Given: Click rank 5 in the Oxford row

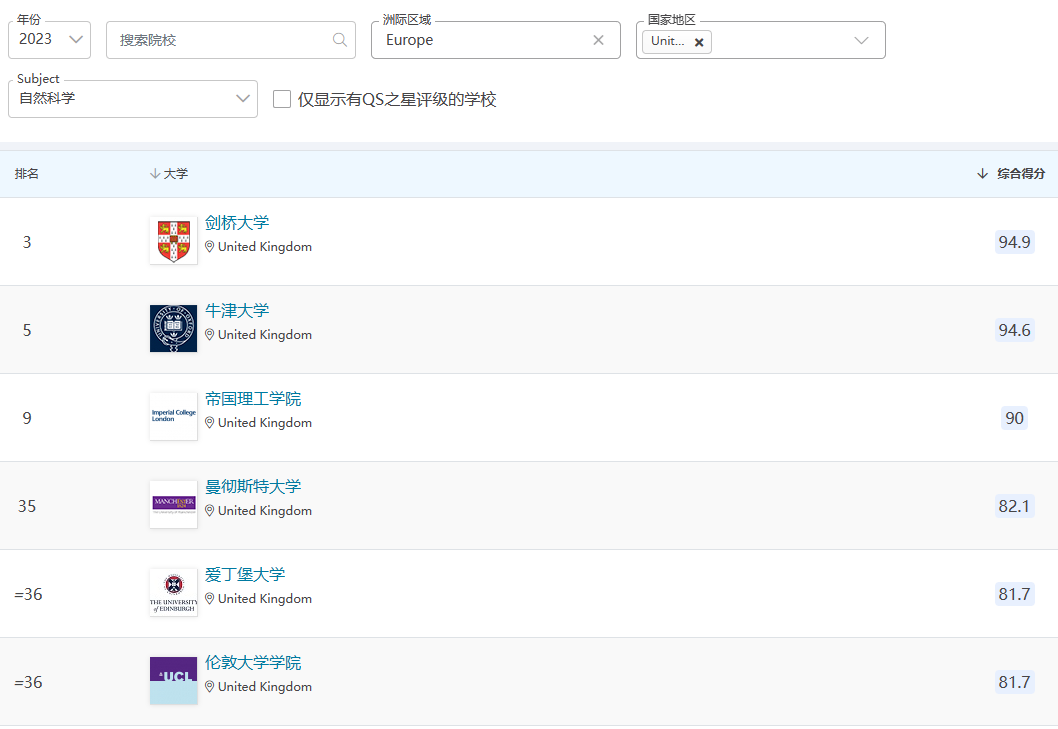Looking at the screenshot, I should point(27,330).
